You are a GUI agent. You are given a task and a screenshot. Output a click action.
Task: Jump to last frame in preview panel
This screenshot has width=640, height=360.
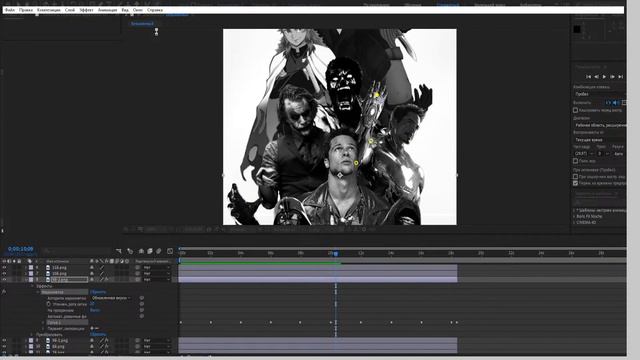click(620, 77)
